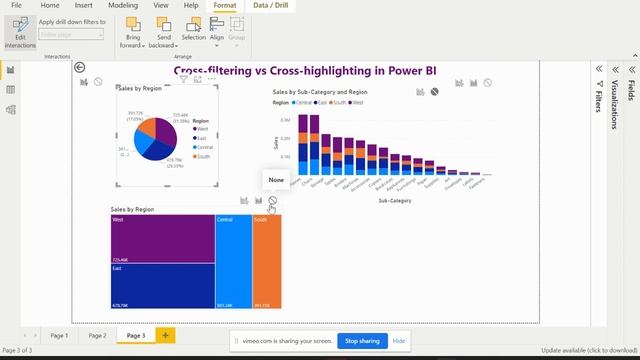Set bar chart interaction to None at top right

click(488, 83)
